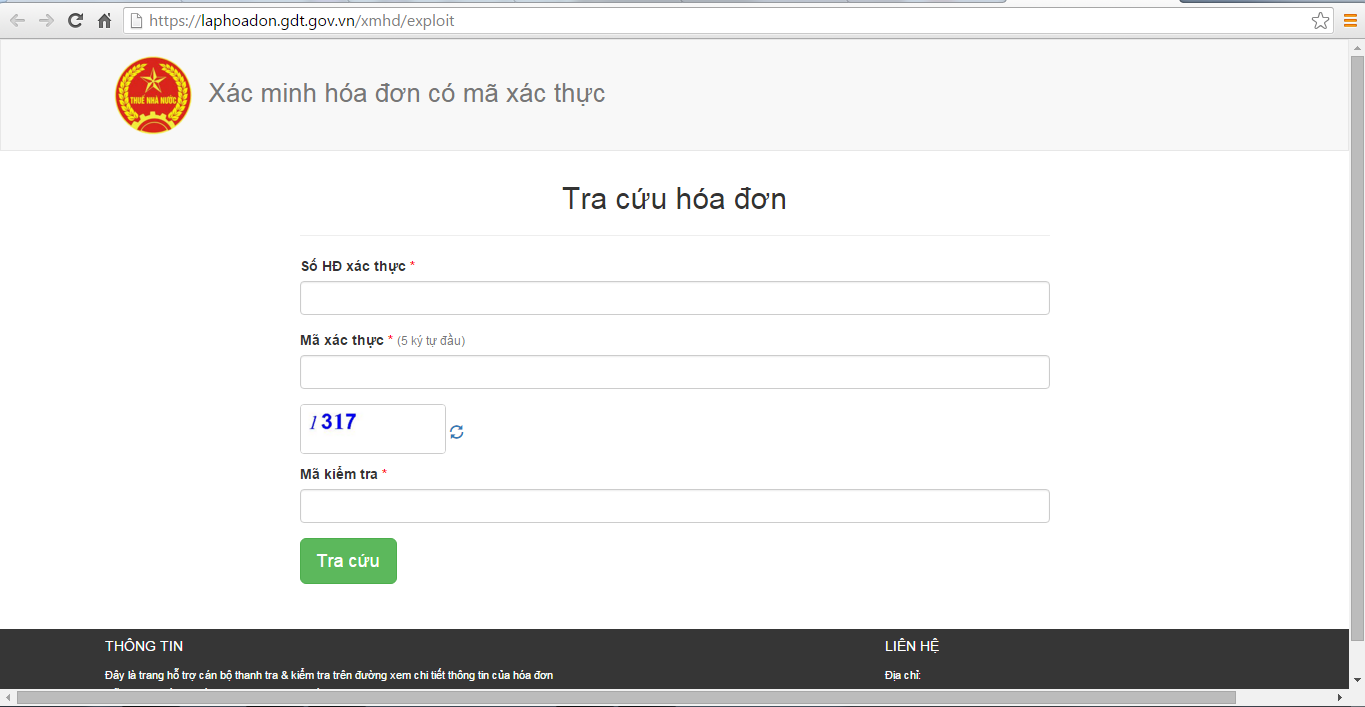Focus the URL address bar

coord(700,21)
